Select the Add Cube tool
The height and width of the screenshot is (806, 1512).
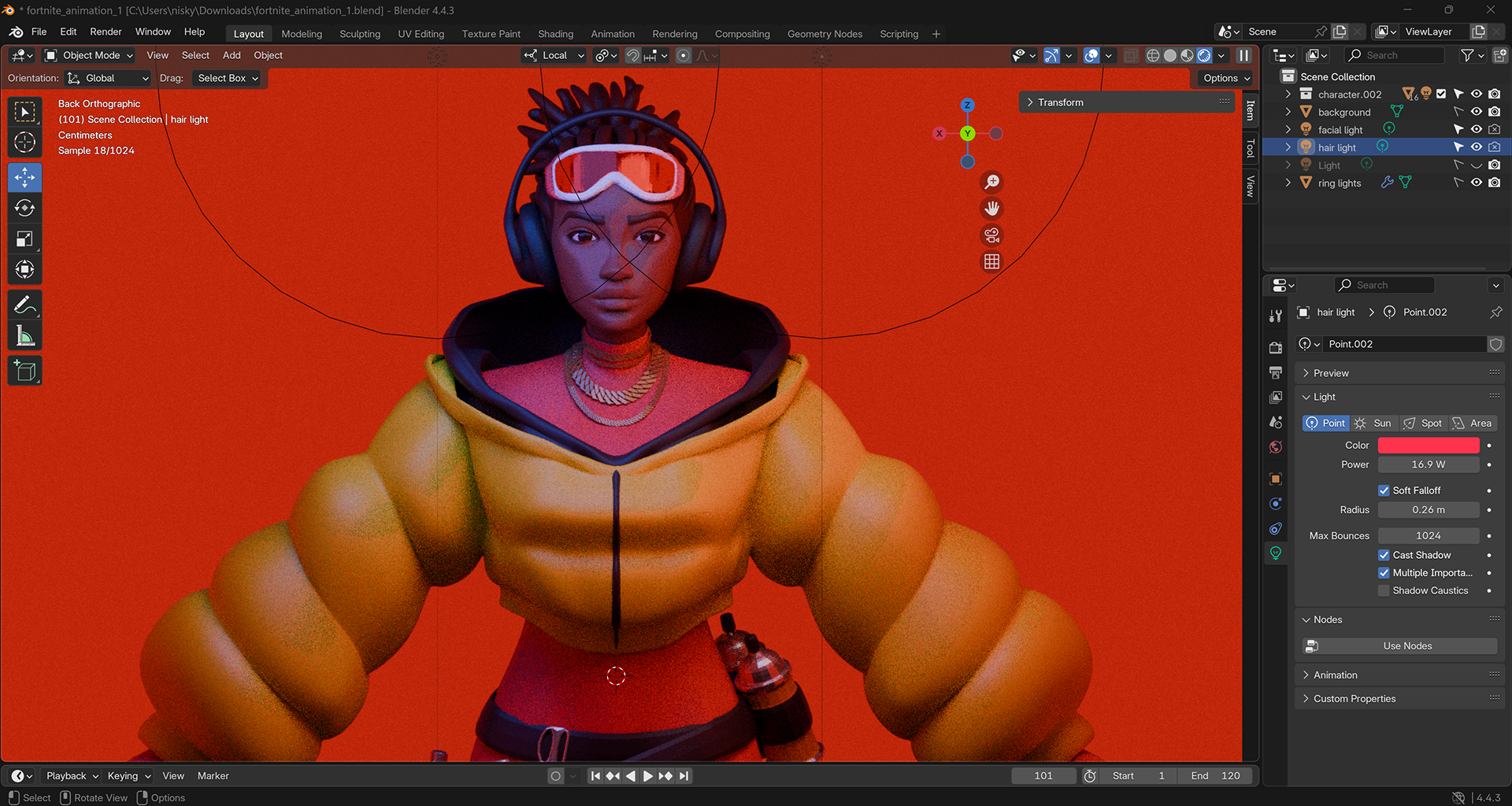tap(25, 371)
